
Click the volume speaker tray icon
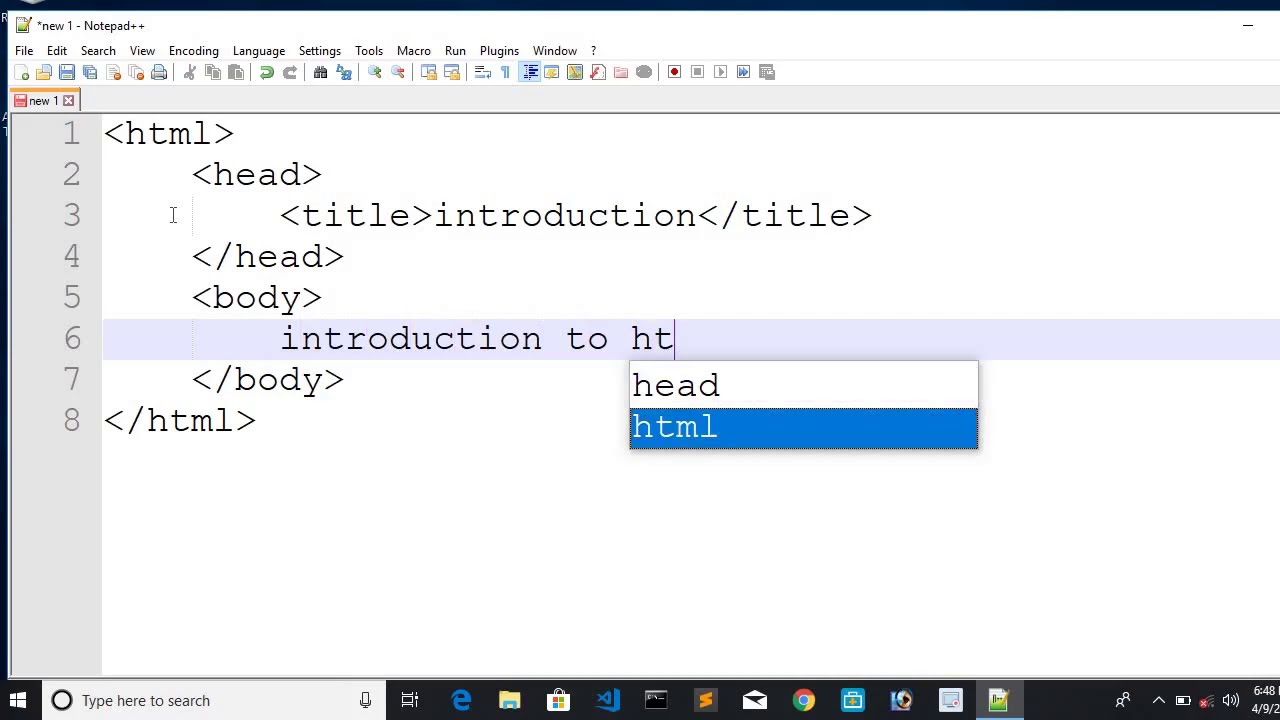pyautogui.click(x=1231, y=700)
